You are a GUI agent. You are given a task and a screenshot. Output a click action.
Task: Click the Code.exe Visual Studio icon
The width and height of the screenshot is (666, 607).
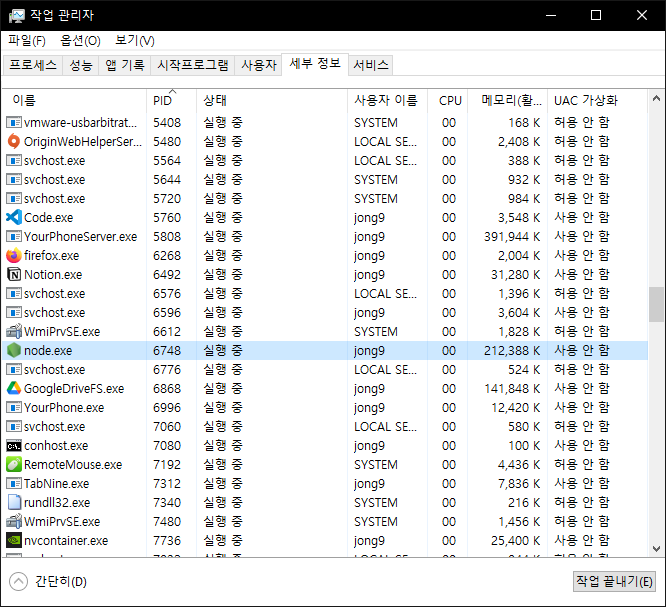[x=14, y=217]
